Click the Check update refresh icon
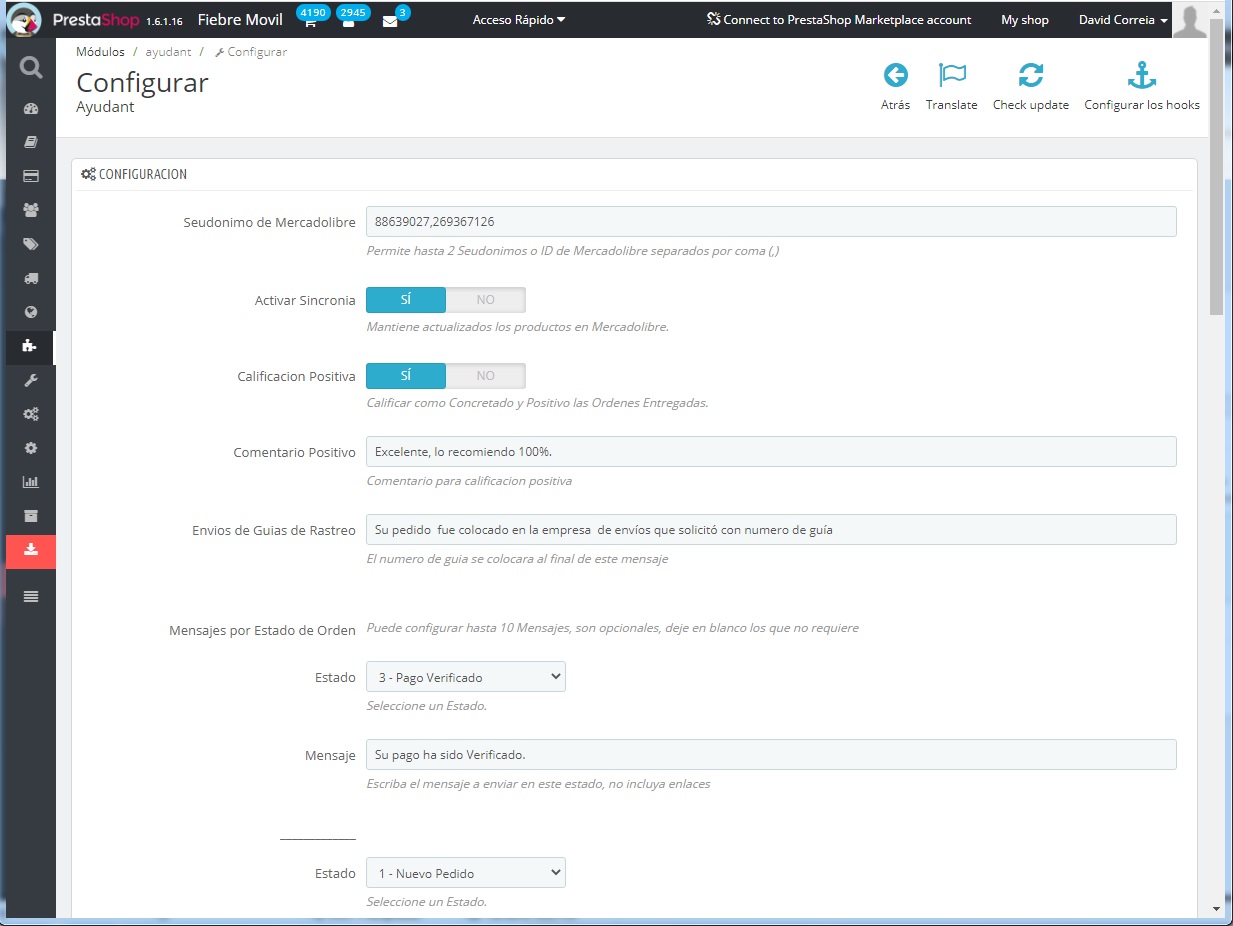Viewport: 1233px width, 926px height. coord(1030,75)
